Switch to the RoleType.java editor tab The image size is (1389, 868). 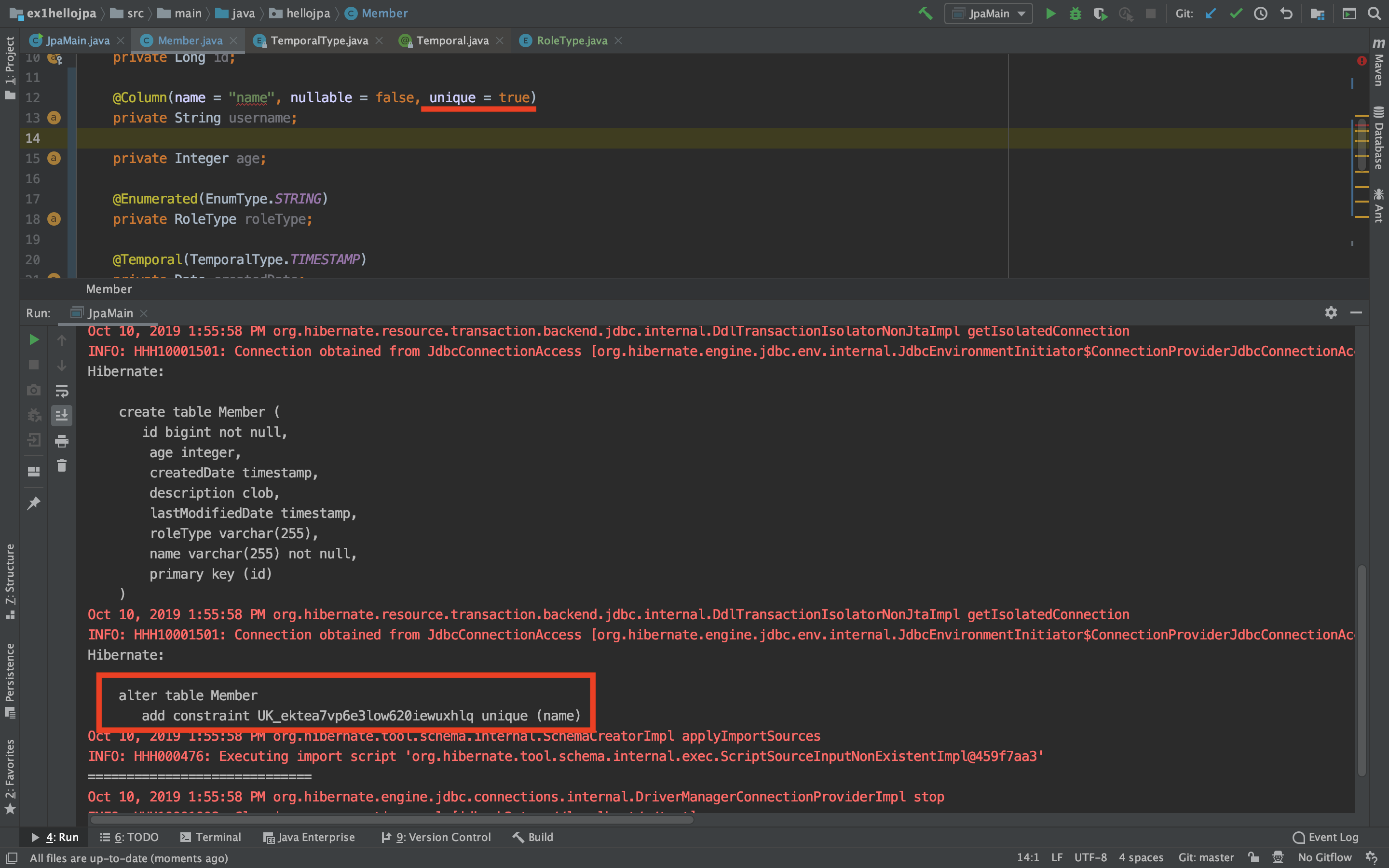pos(571,41)
